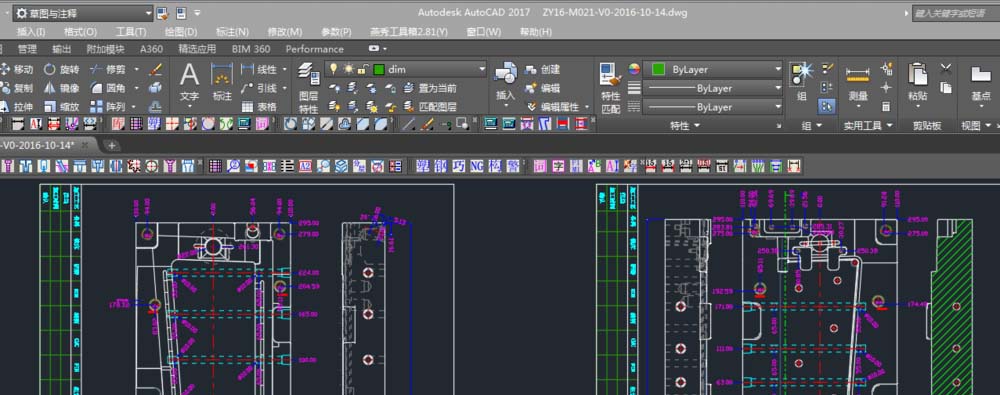Viewport: 1000px width, 395px height.
Task: Open the 帮助(H) help menu
Action: (x=536, y=32)
